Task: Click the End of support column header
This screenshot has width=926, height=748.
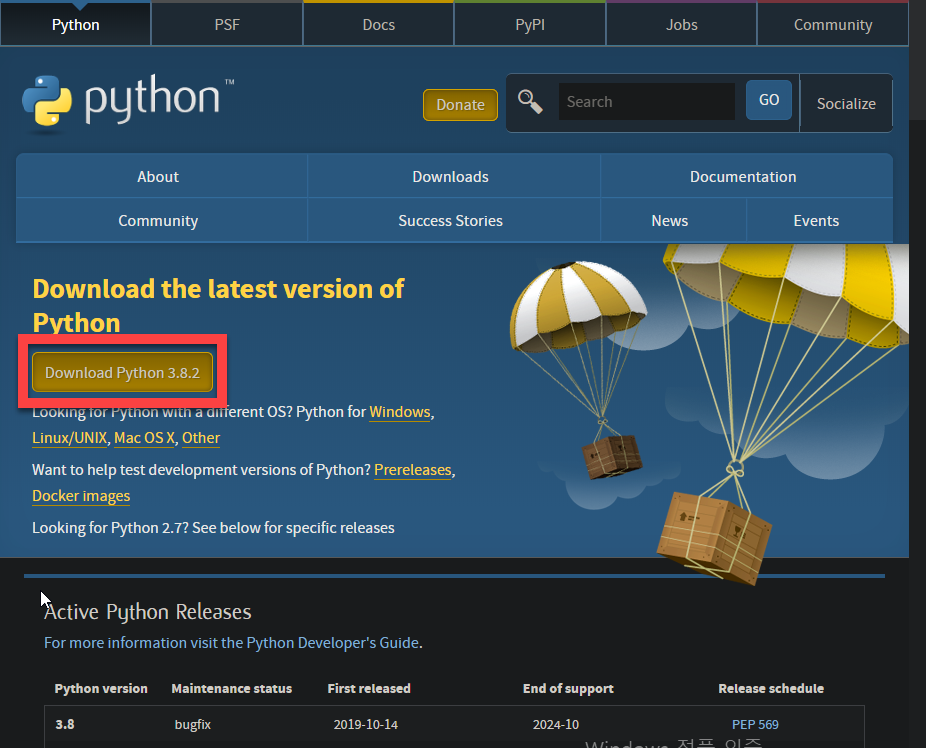Action: pos(568,688)
